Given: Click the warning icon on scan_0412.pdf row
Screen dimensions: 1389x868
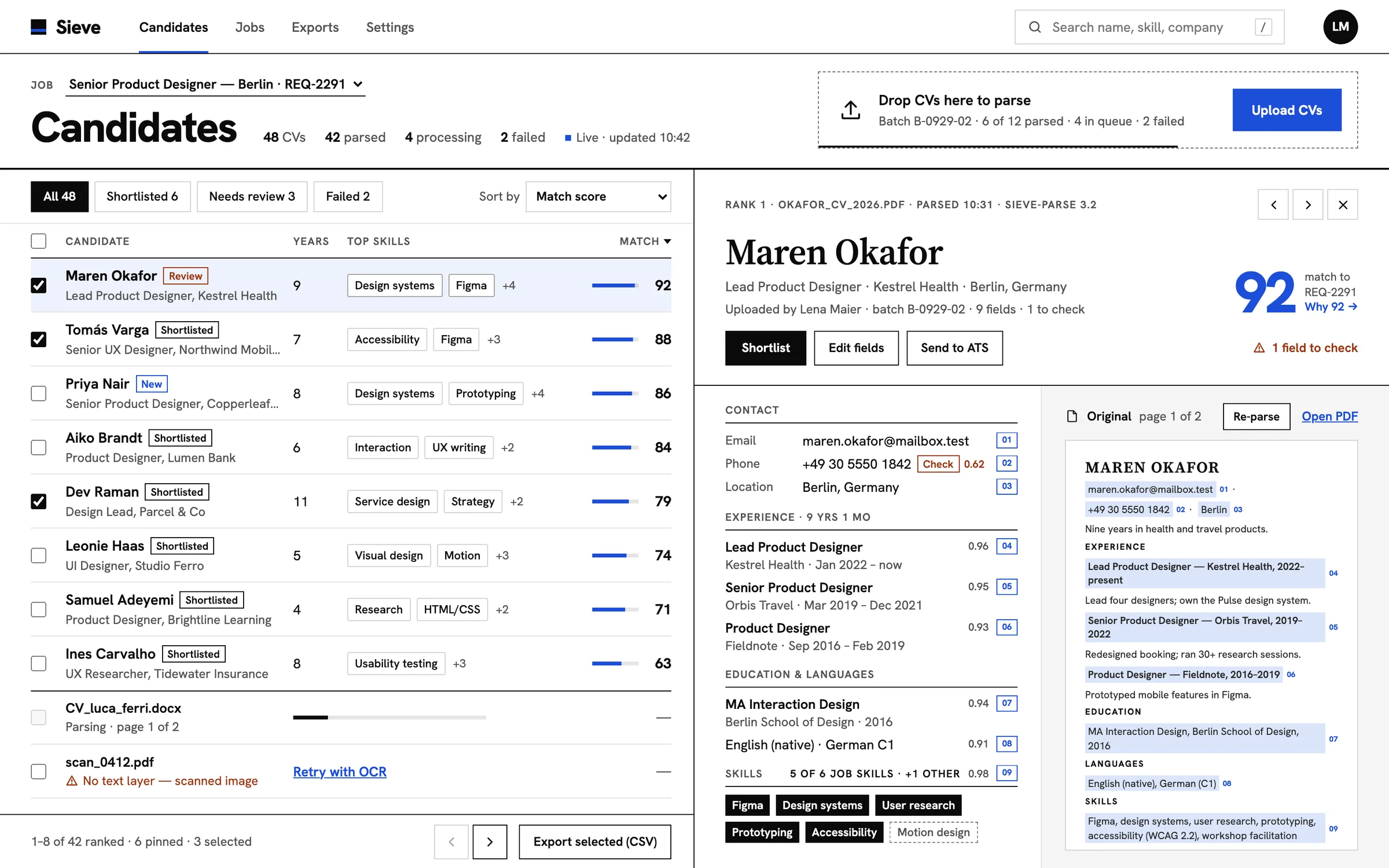Looking at the screenshot, I should pos(72,781).
